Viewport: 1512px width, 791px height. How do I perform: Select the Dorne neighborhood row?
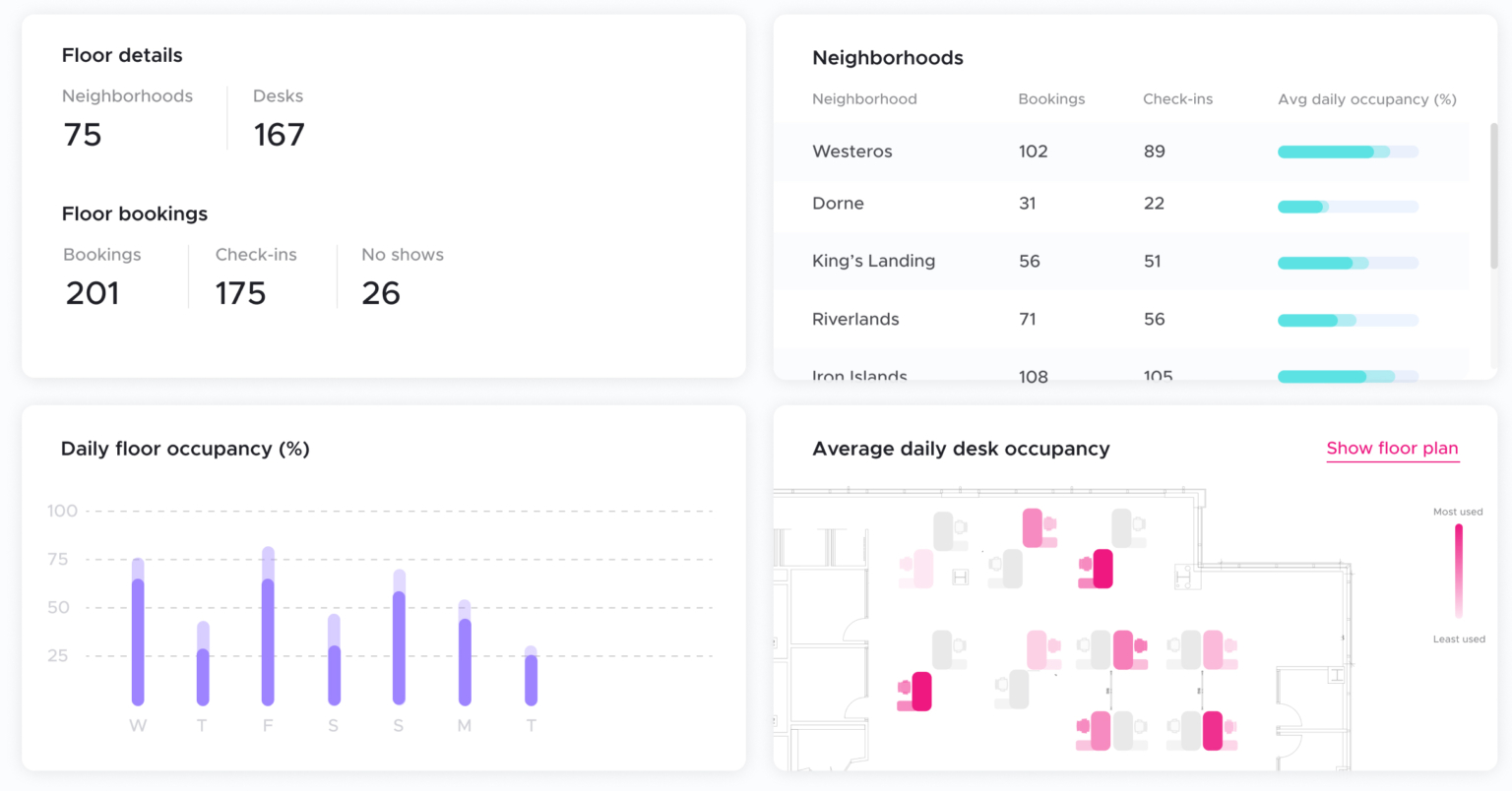[x=1121, y=204]
